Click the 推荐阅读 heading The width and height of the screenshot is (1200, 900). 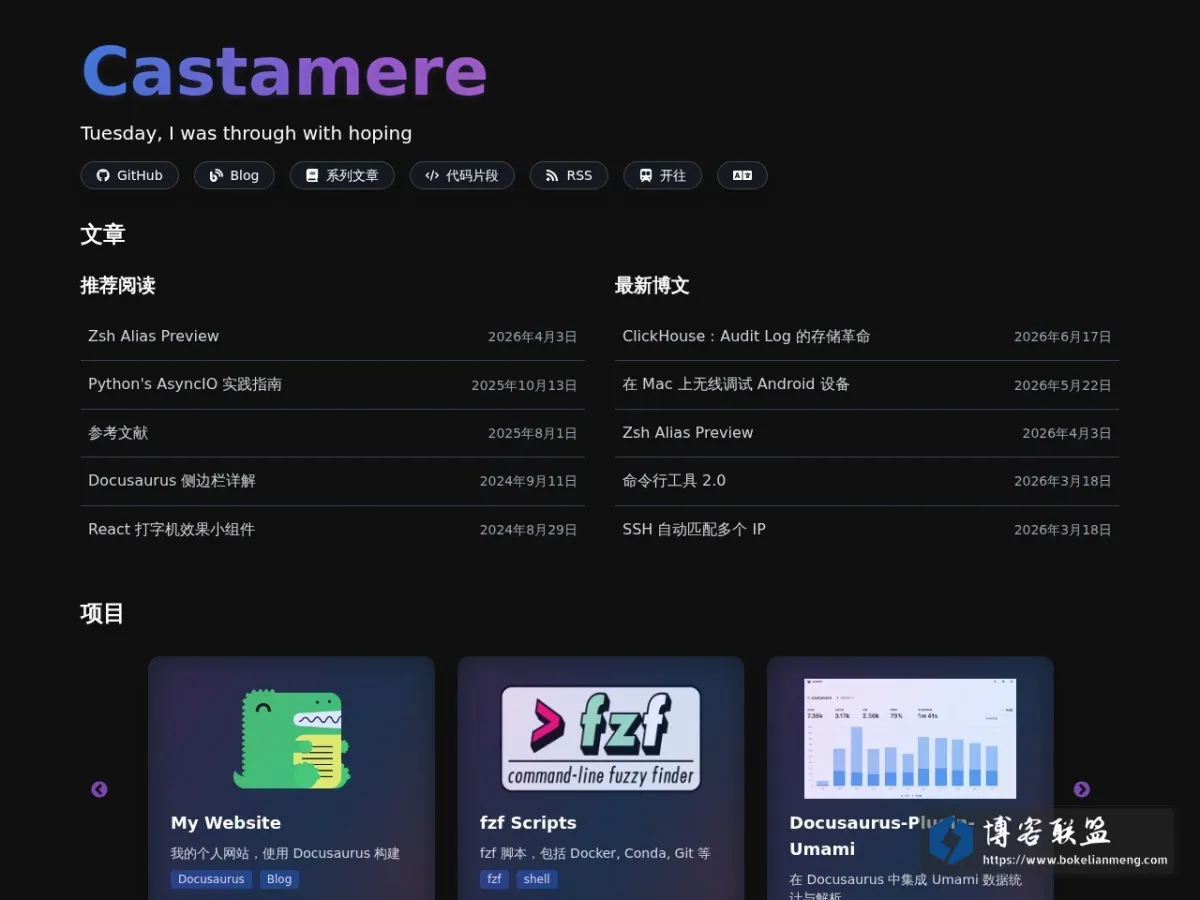(118, 285)
